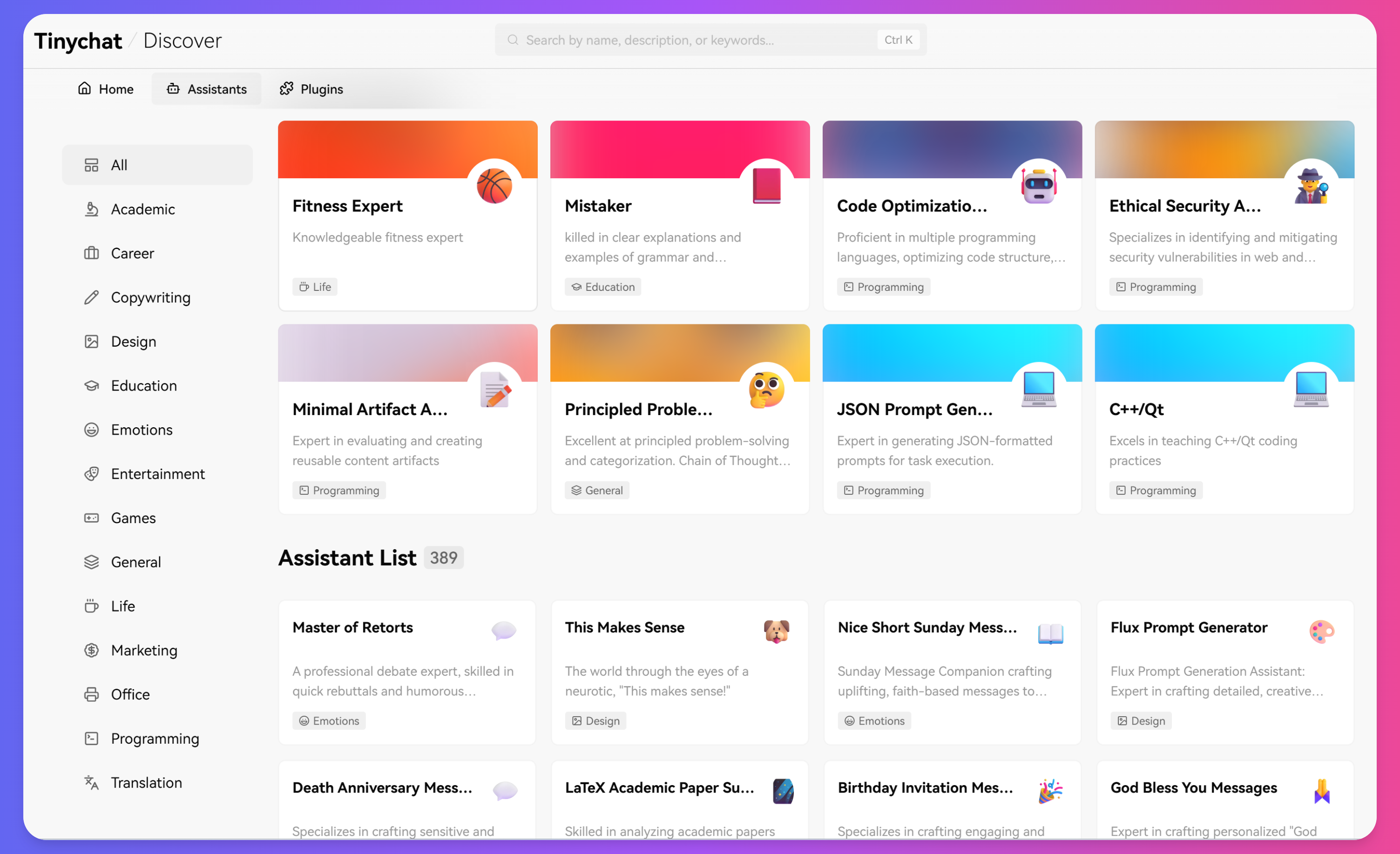The height and width of the screenshot is (854, 1400).
Task: Click the Emotions tag on Master of Retorts
Action: (329, 720)
